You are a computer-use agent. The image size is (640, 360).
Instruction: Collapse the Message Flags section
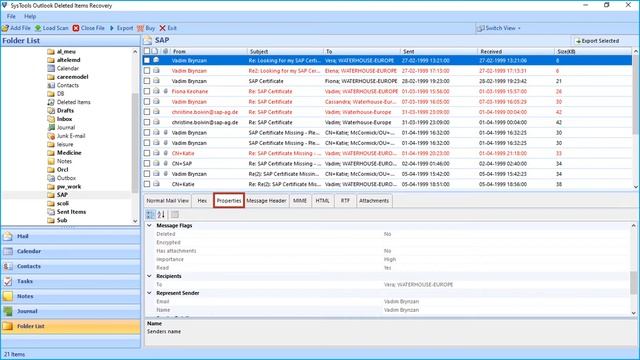(x=149, y=225)
